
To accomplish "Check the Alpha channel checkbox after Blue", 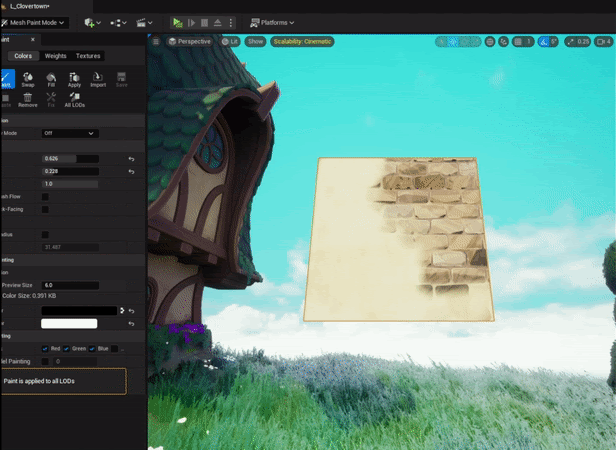I will 114,349.
